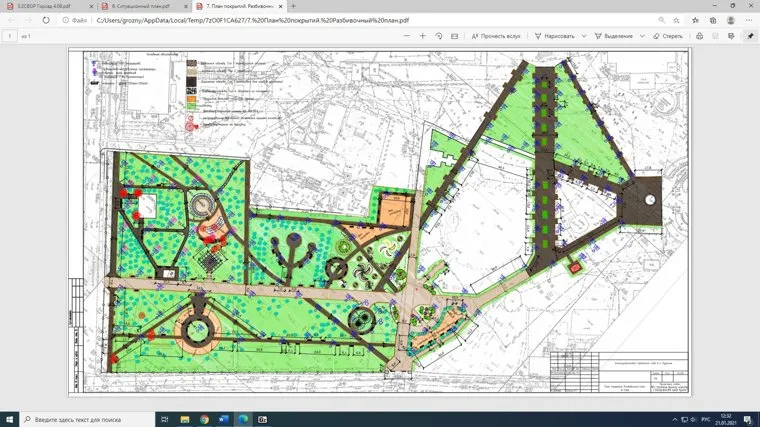
Task: Click the Прочесть вслух button
Action: (x=496, y=36)
